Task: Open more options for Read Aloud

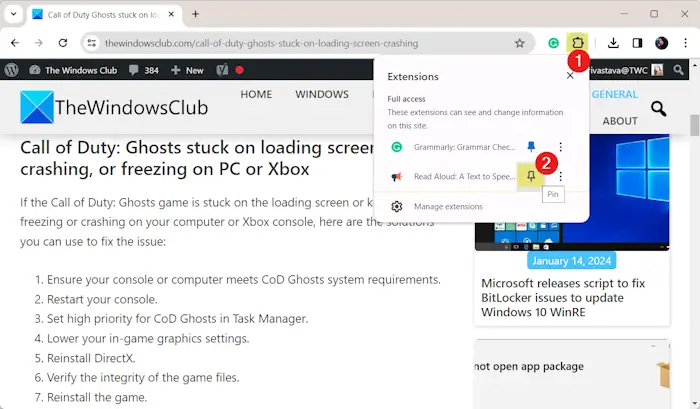Action: [x=560, y=176]
